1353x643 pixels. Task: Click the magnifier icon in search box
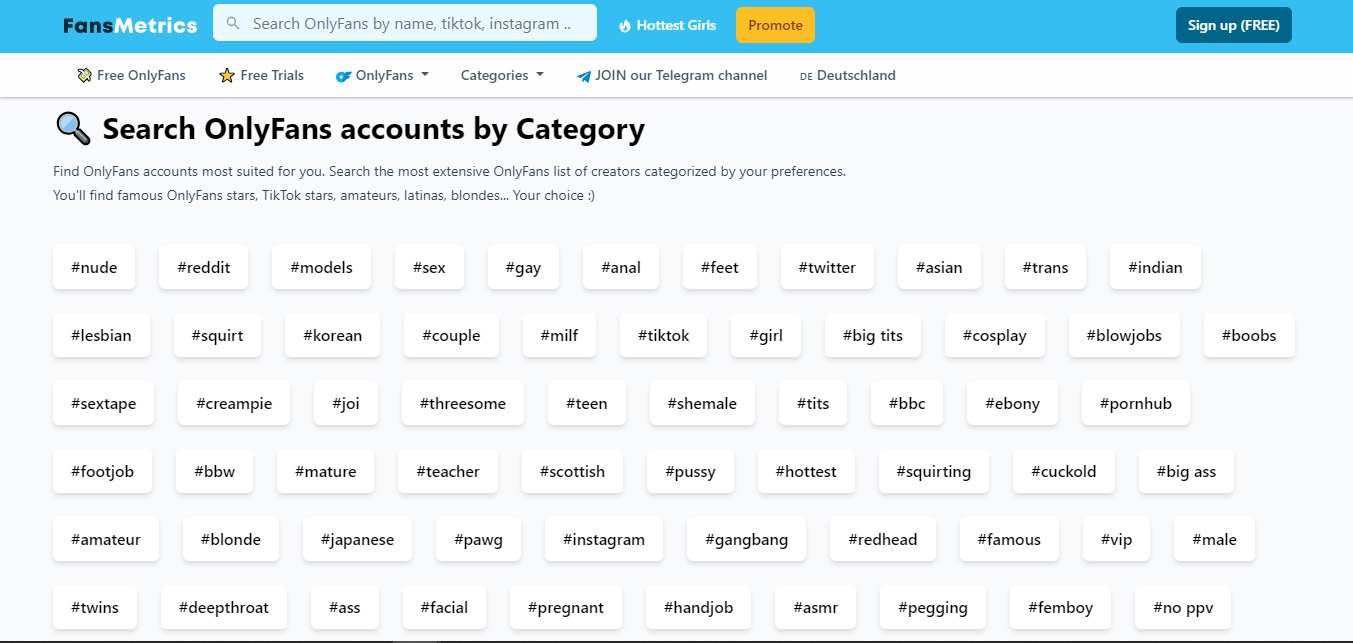[x=233, y=23]
